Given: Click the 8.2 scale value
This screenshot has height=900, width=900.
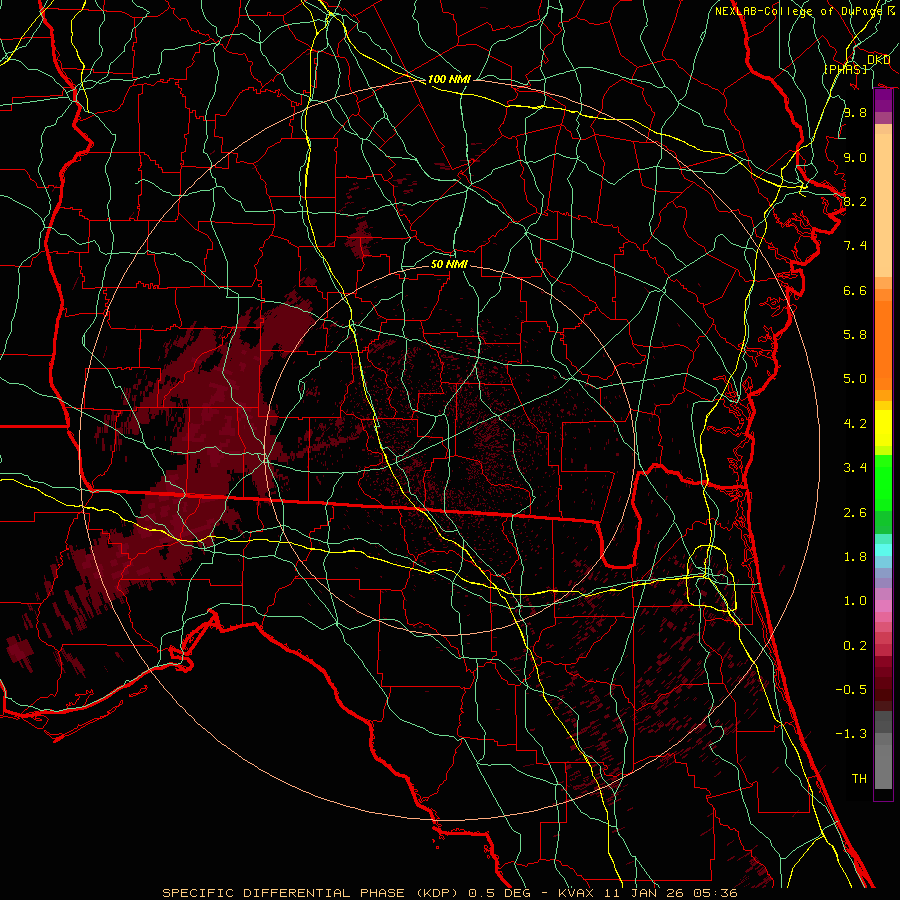Looking at the screenshot, I should point(855,201).
